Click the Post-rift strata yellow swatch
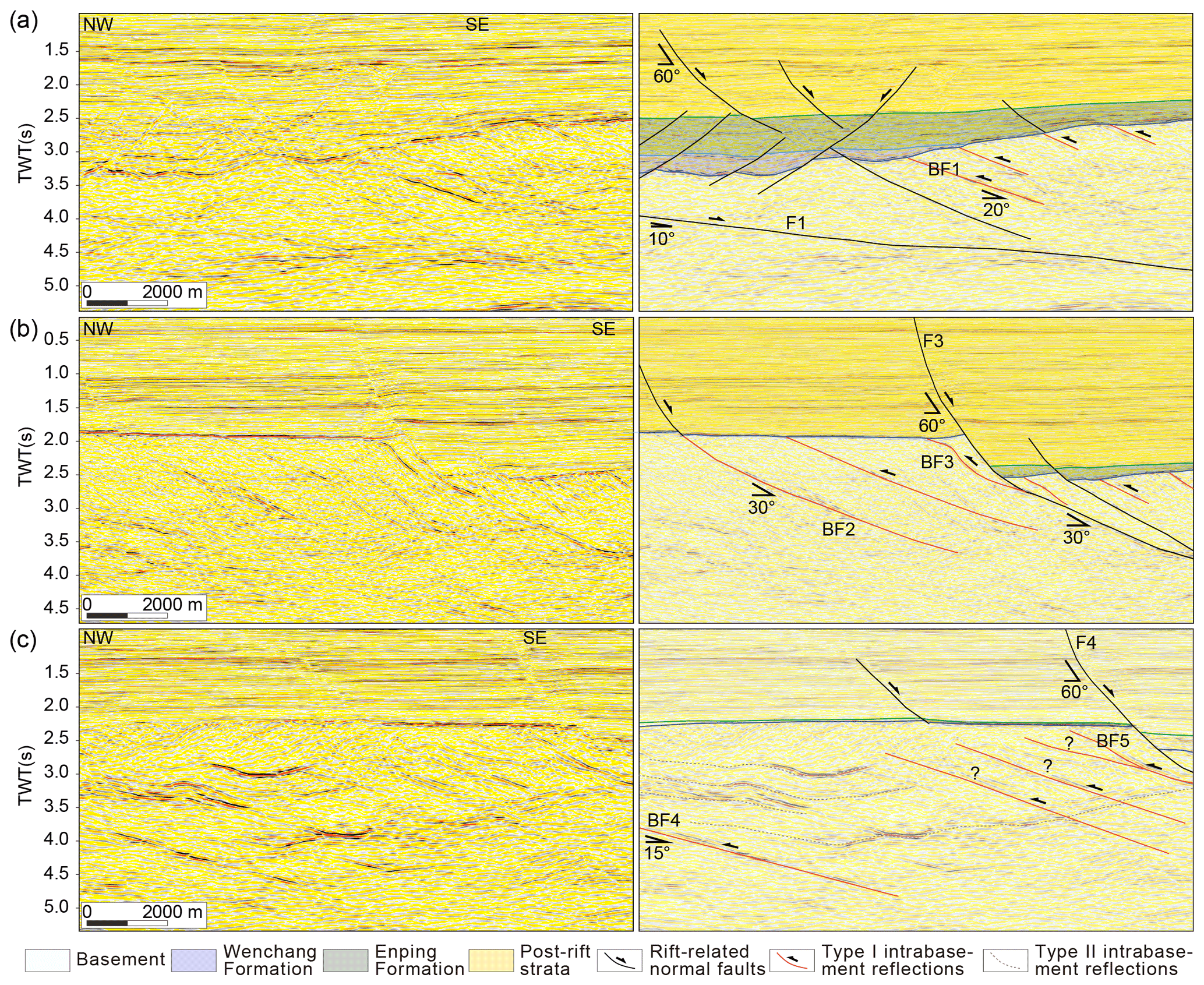This screenshot has width=1204, height=985. [x=491, y=960]
